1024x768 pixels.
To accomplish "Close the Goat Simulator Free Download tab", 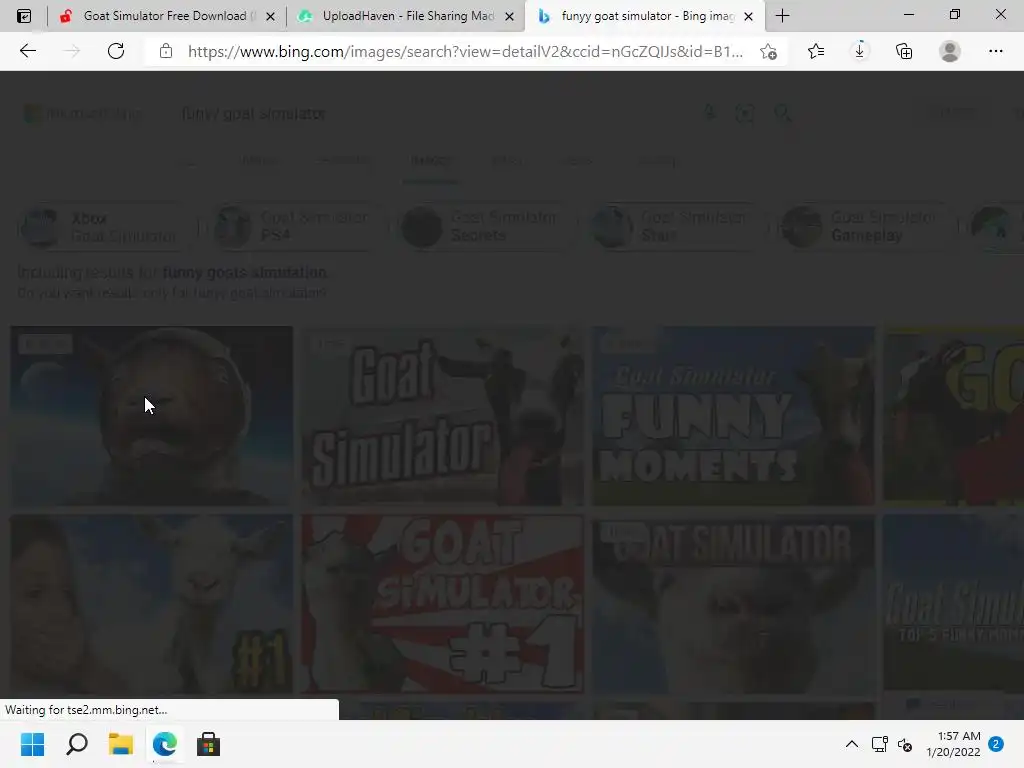I will click(270, 16).
